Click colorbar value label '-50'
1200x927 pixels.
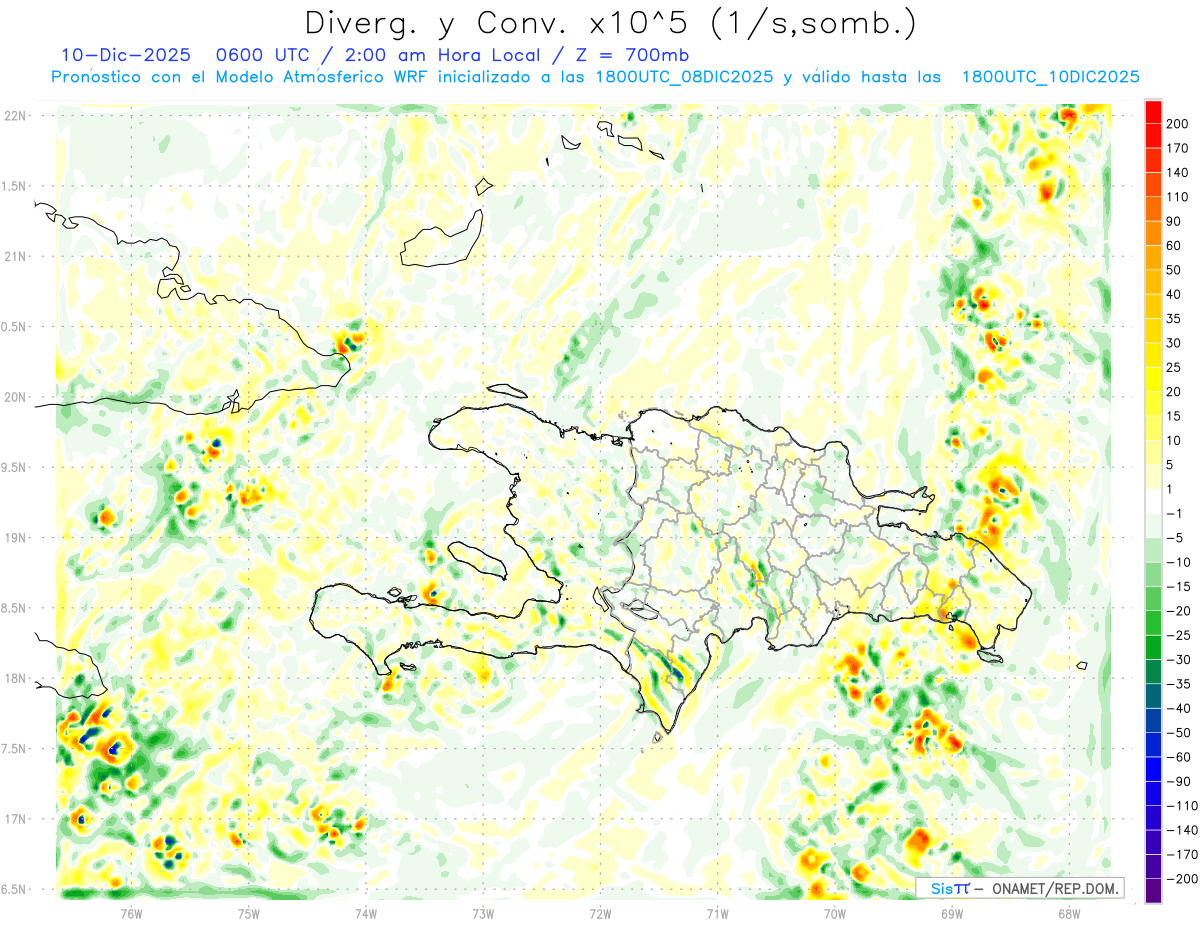click(1181, 732)
